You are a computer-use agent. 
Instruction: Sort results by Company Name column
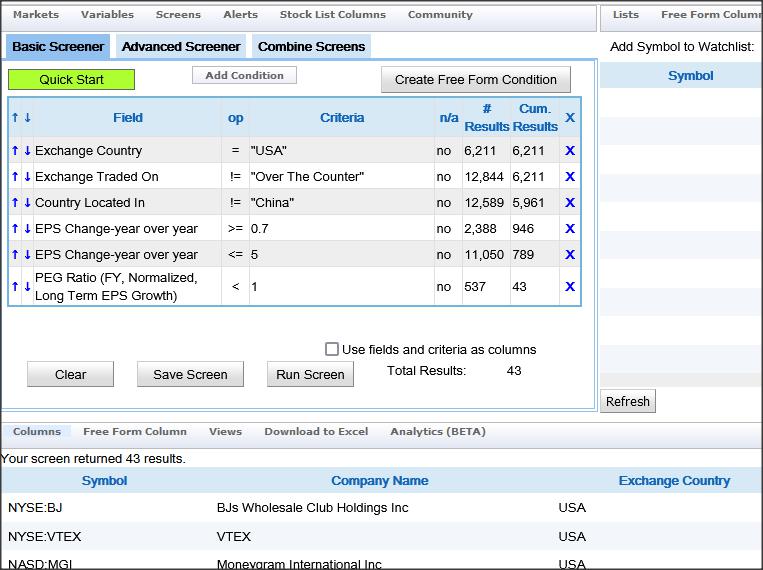pyautogui.click(x=379, y=481)
